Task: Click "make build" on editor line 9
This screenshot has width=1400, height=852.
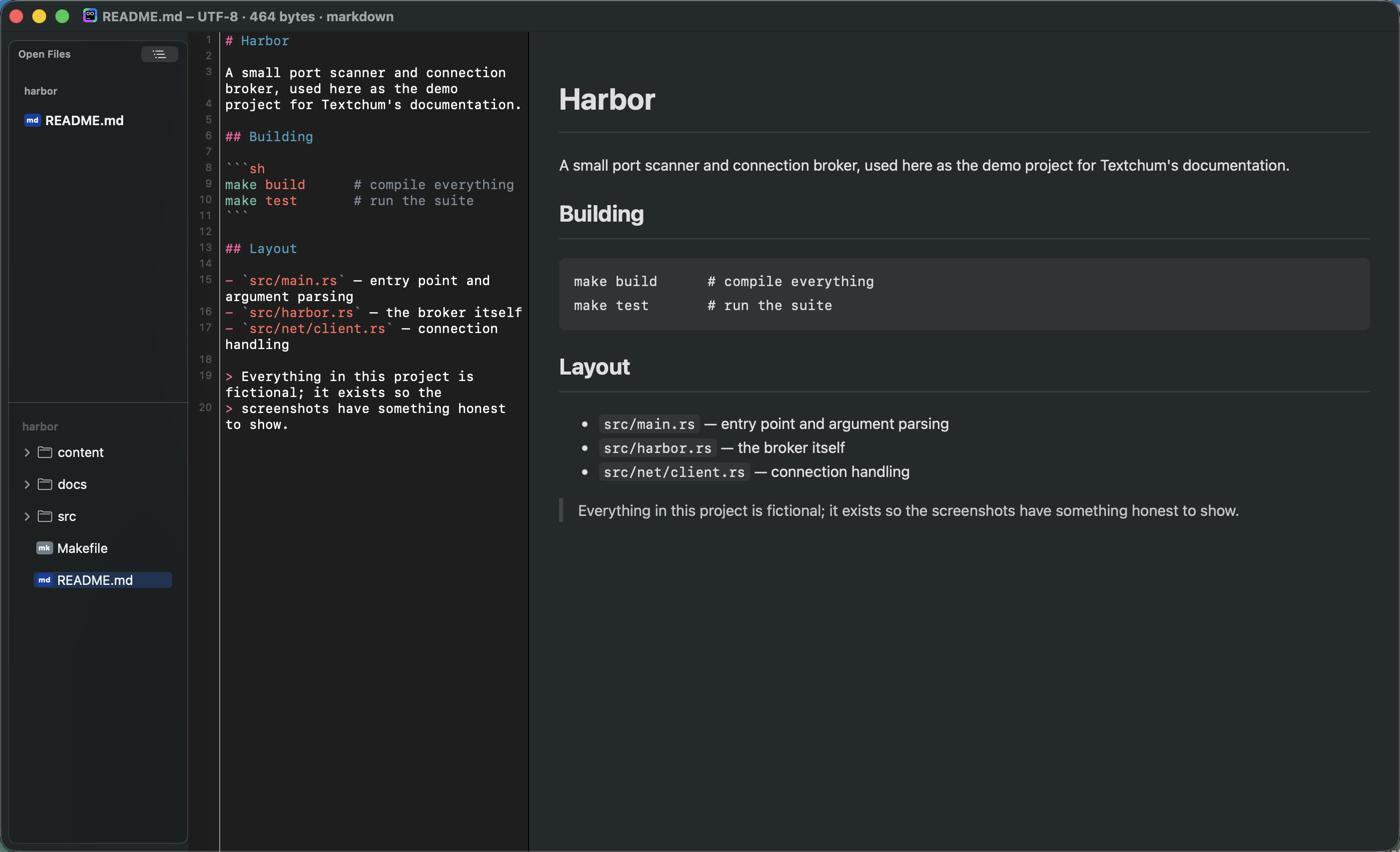Action: point(265,185)
